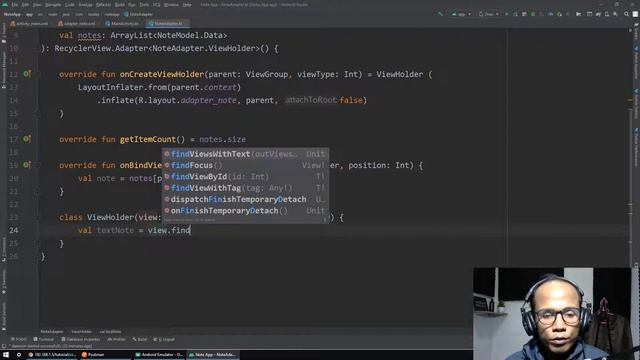Open the Code menu

(x=70, y=4)
